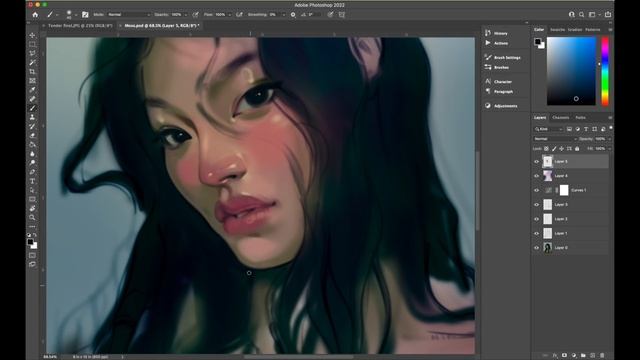This screenshot has width=640, height=360.
Task: Open the workspace switcher dropdown
Action: tap(594, 15)
